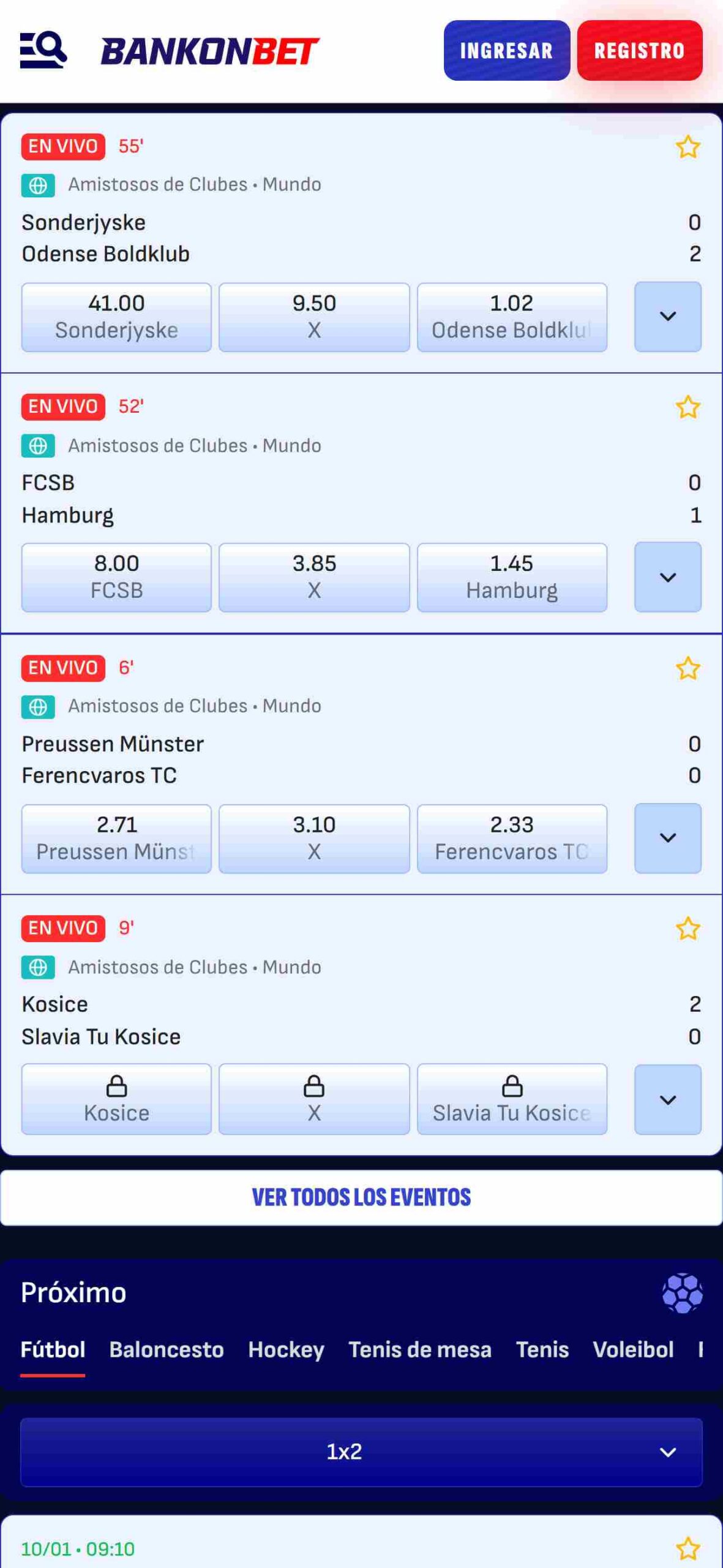Screen dimensions: 723x1568
Task: Select the Tenis de mesa tab
Action: pyautogui.click(x=420, y=1350)
